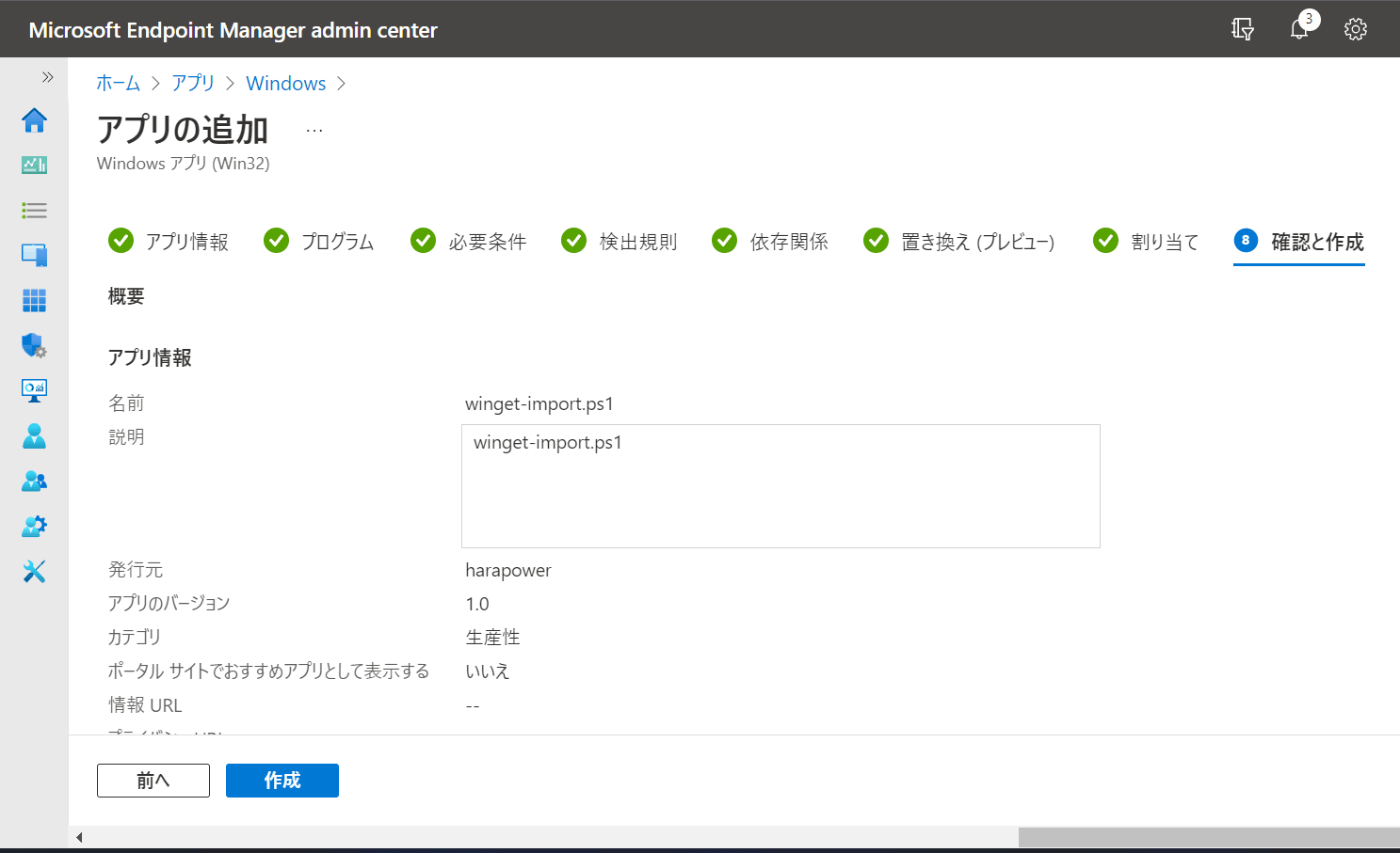Open the Users icon in sidebar

click(x=34, y=436)
